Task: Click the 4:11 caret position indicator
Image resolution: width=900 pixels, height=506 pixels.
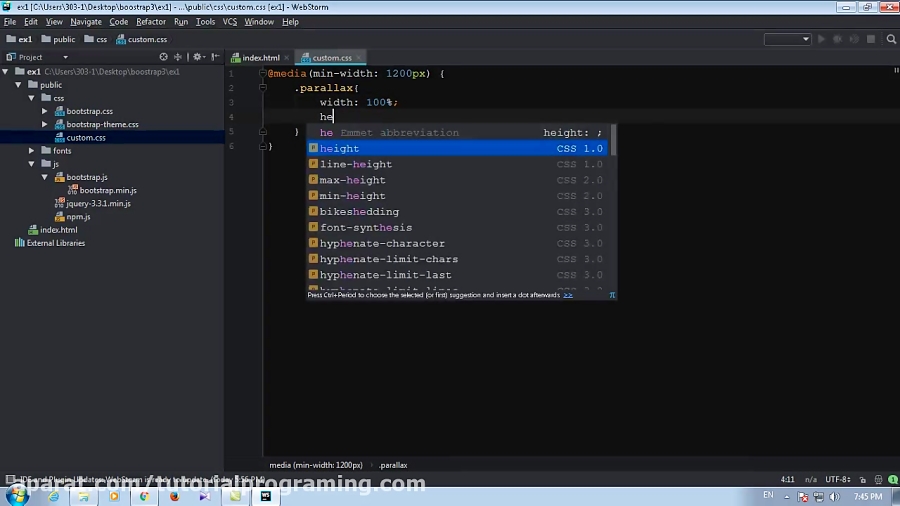Action: [x=788, y=480]
